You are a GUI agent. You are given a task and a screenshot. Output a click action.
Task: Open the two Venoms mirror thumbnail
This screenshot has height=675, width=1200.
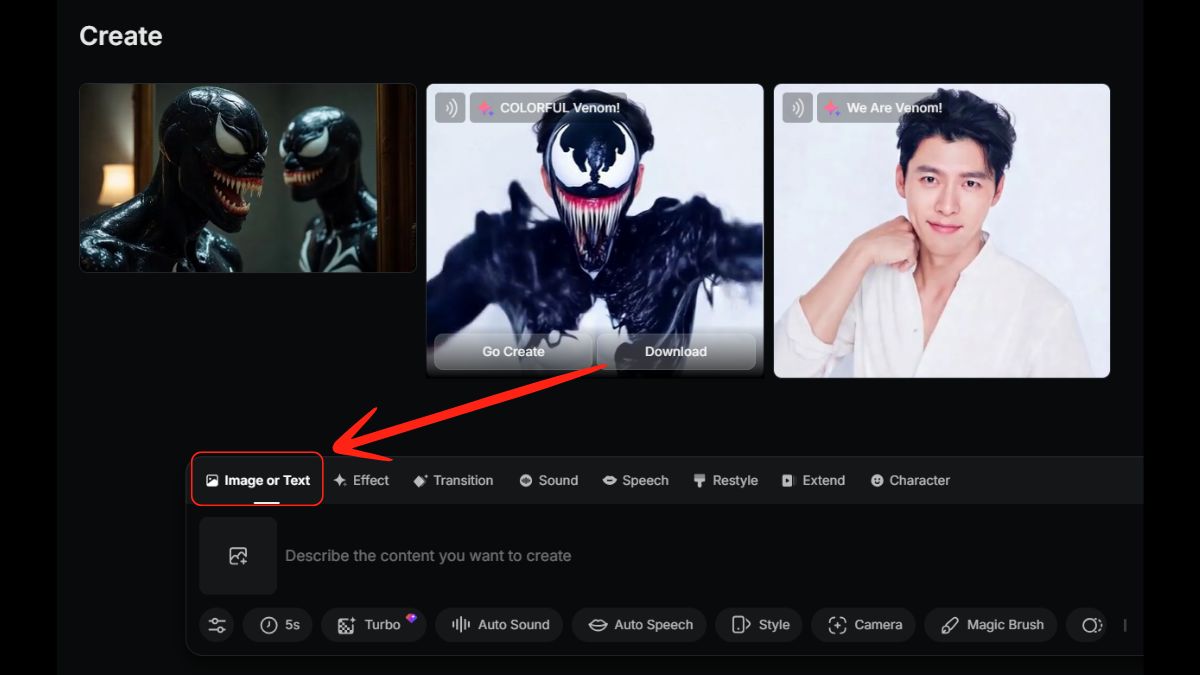248,178
